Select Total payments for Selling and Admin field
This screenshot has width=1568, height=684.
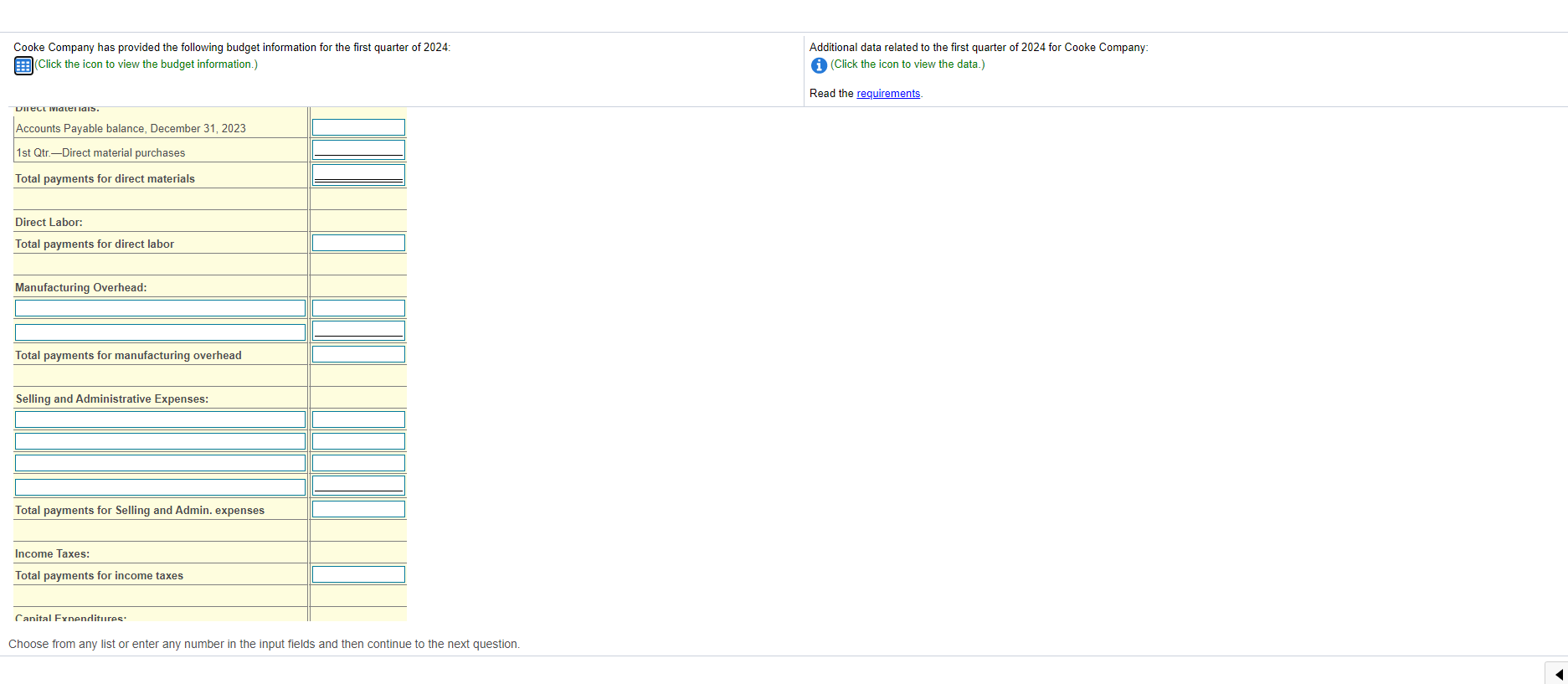pos(358,509)
